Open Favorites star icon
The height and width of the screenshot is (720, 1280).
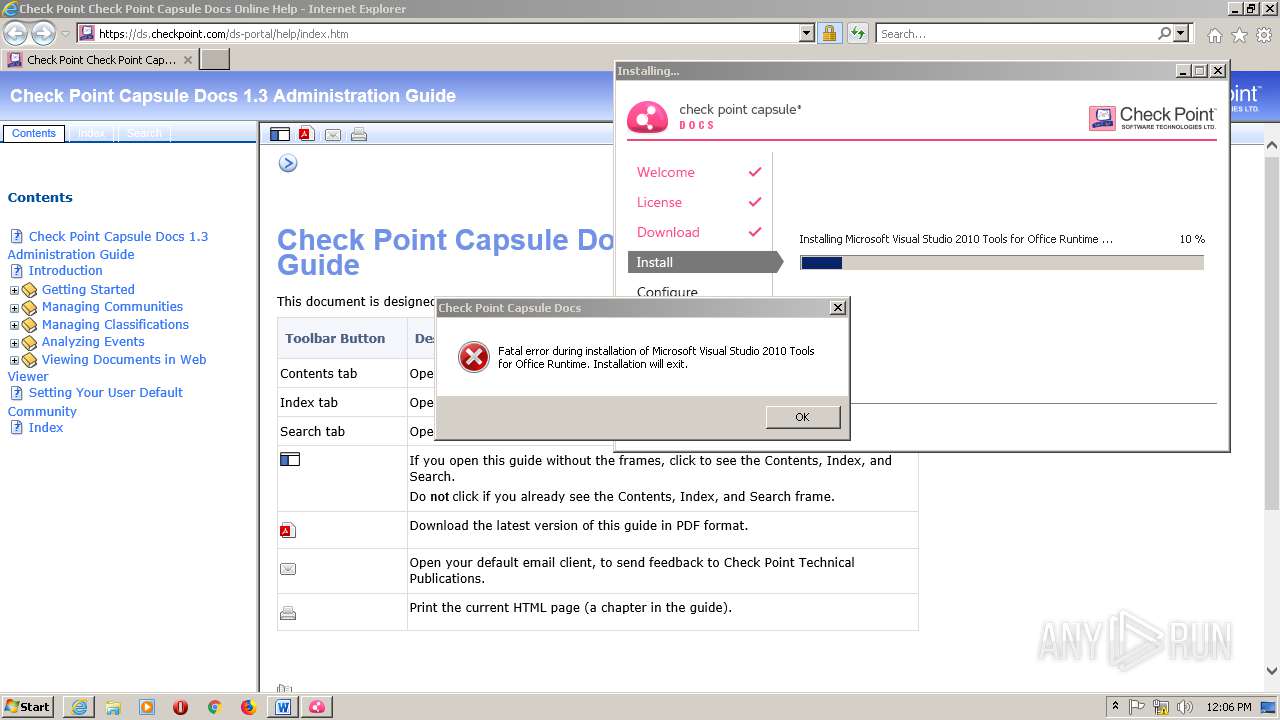[x=1239, y=35]
